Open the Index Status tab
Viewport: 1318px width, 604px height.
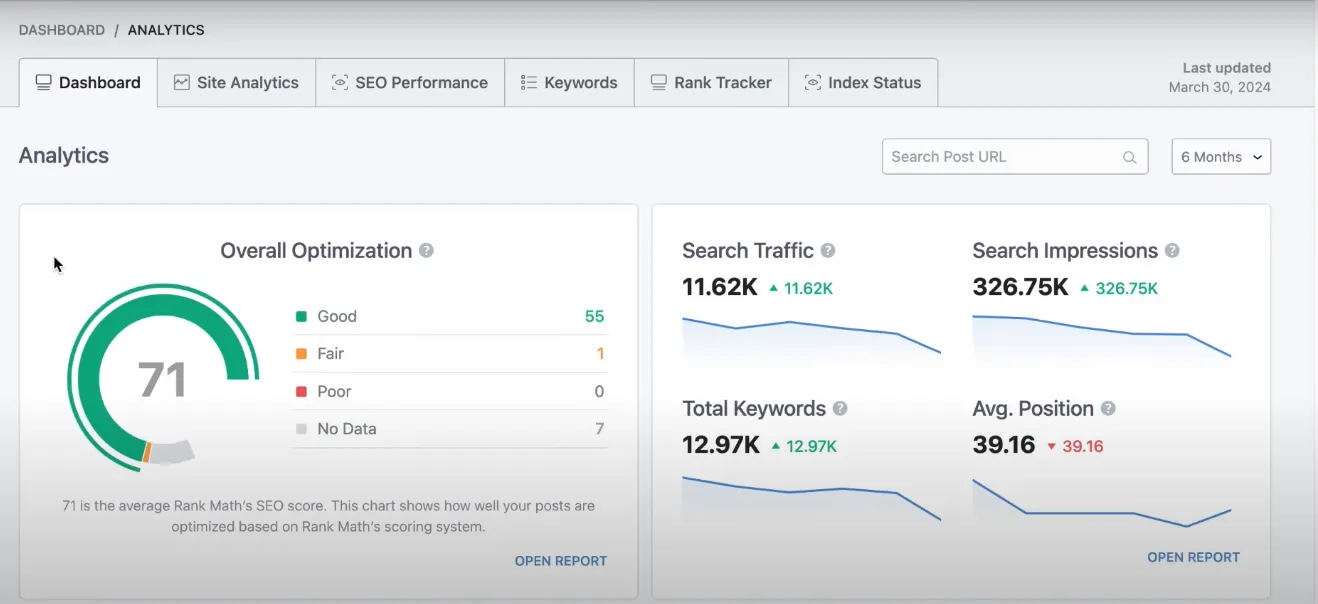tap(863, 83)
